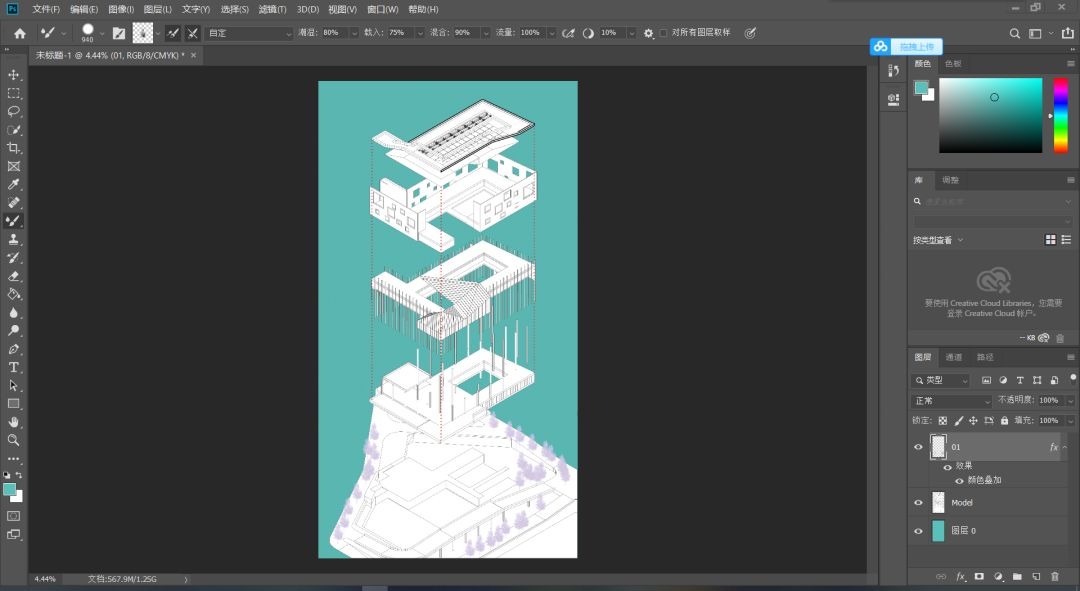Open options bar gear settings
1080x591 pixels.
tap(649, 33)
